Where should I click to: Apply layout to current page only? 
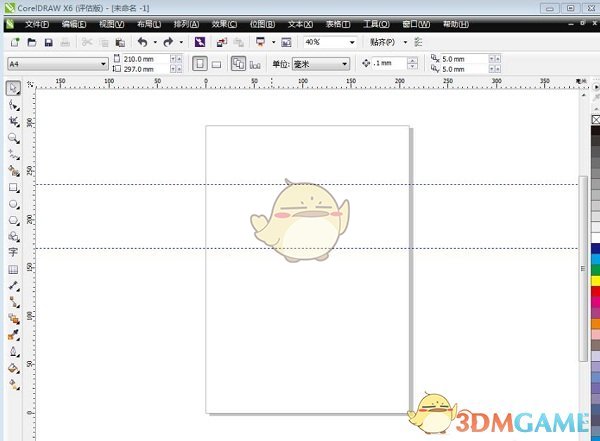255,64
